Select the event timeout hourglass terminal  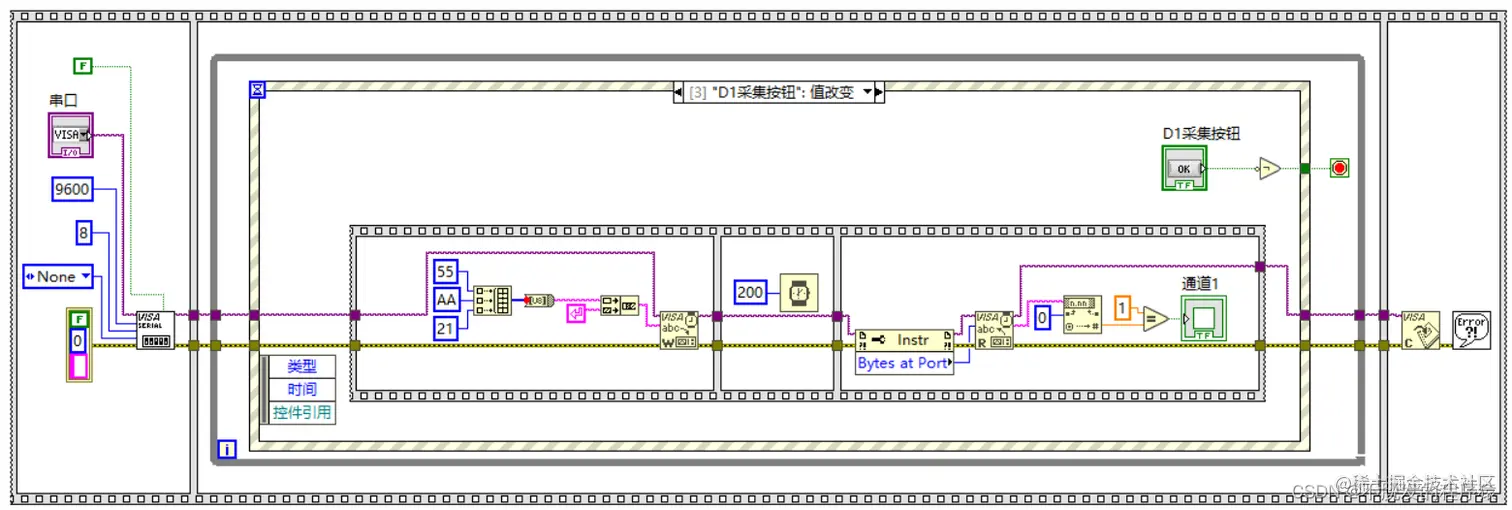257,90
